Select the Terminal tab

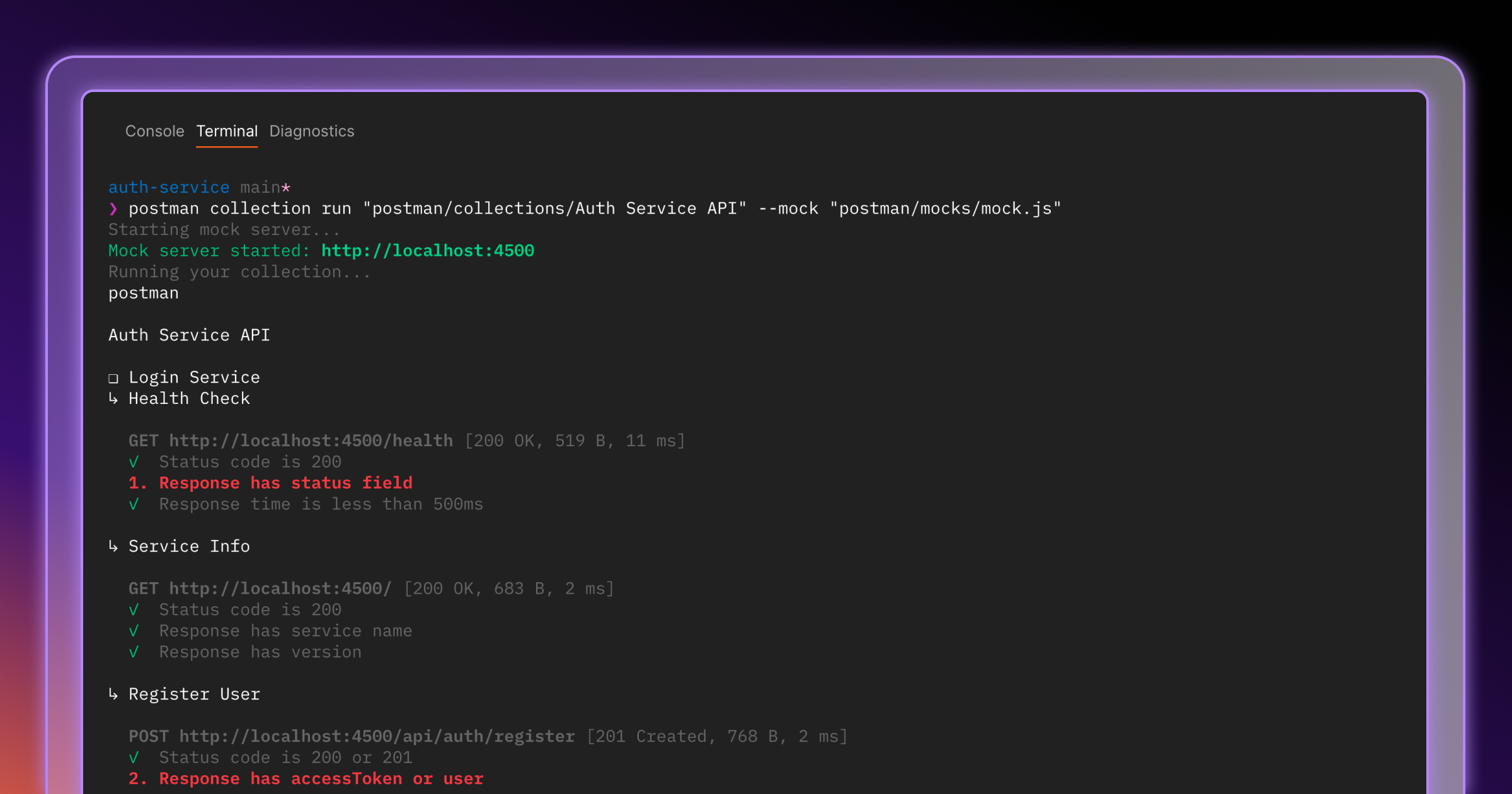coord(227,131)
